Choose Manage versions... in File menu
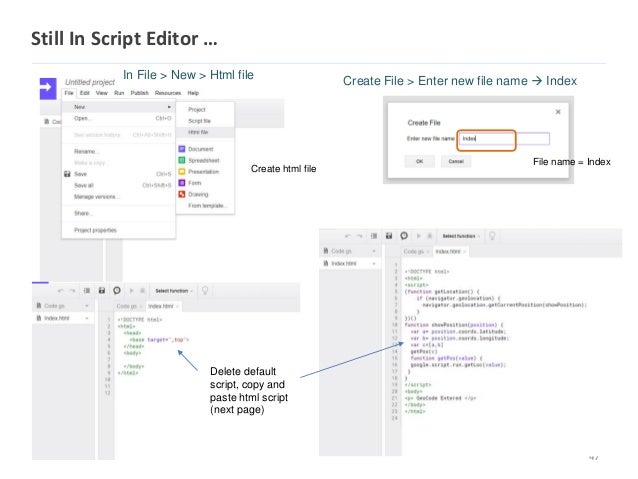 (x=118, y=197)
